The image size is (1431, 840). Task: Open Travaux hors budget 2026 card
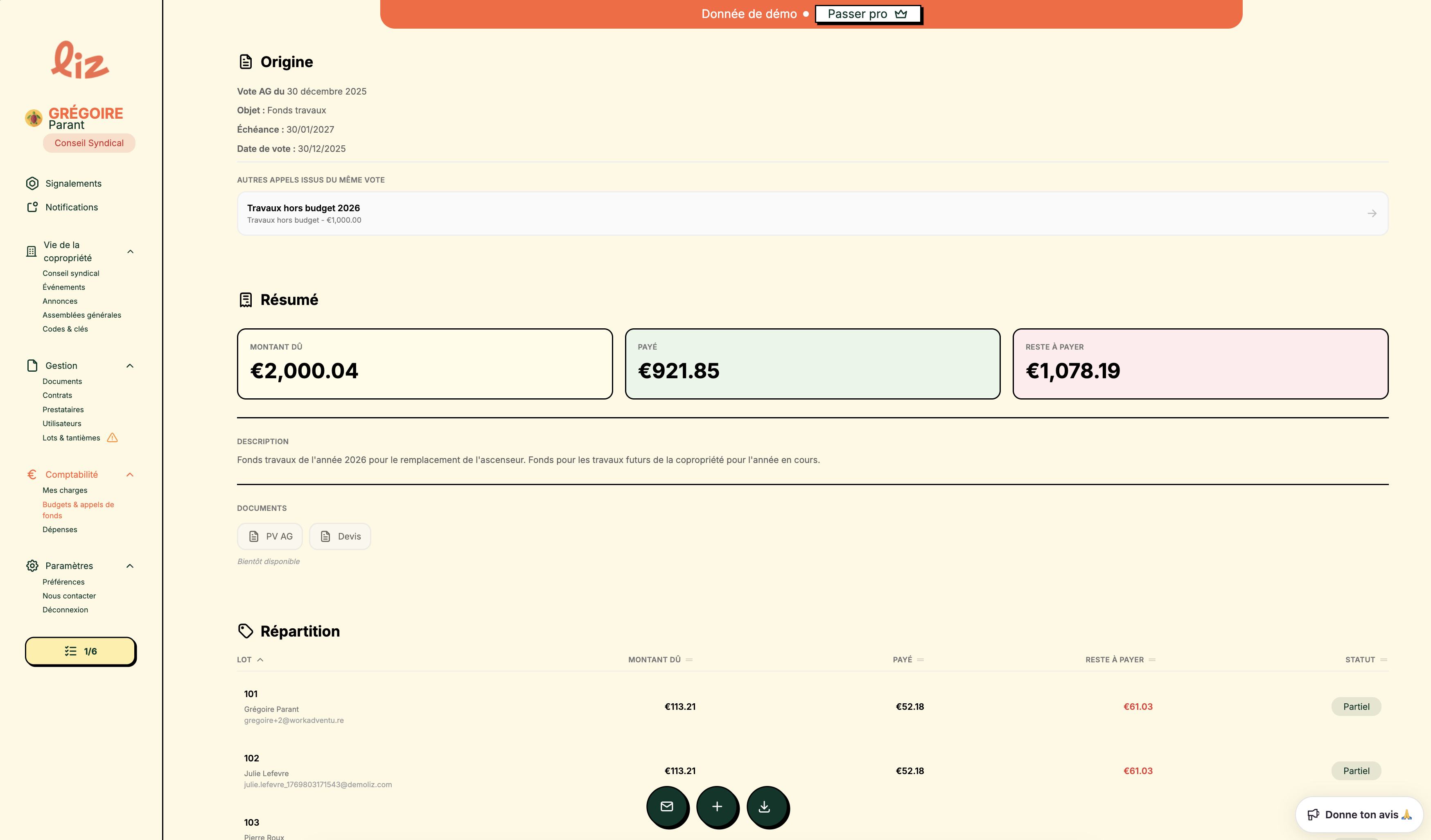(x=813, y=214)
